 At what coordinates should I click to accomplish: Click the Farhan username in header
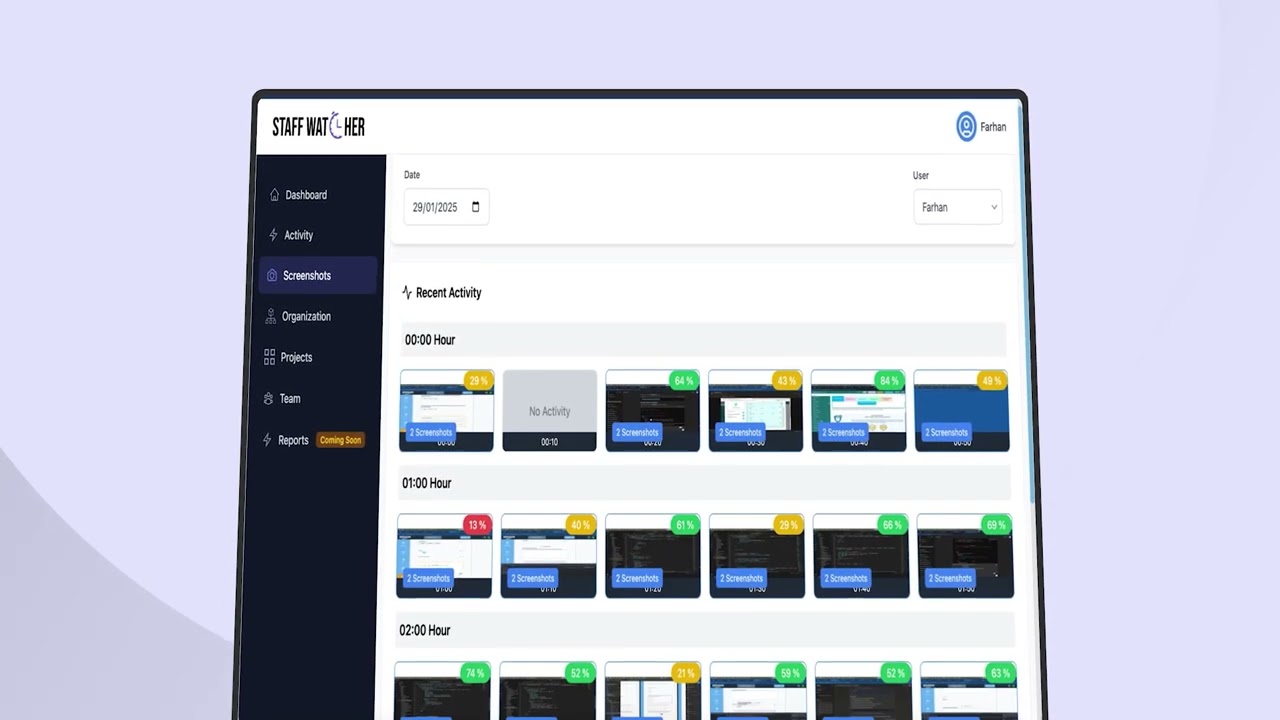click(993, 127)
